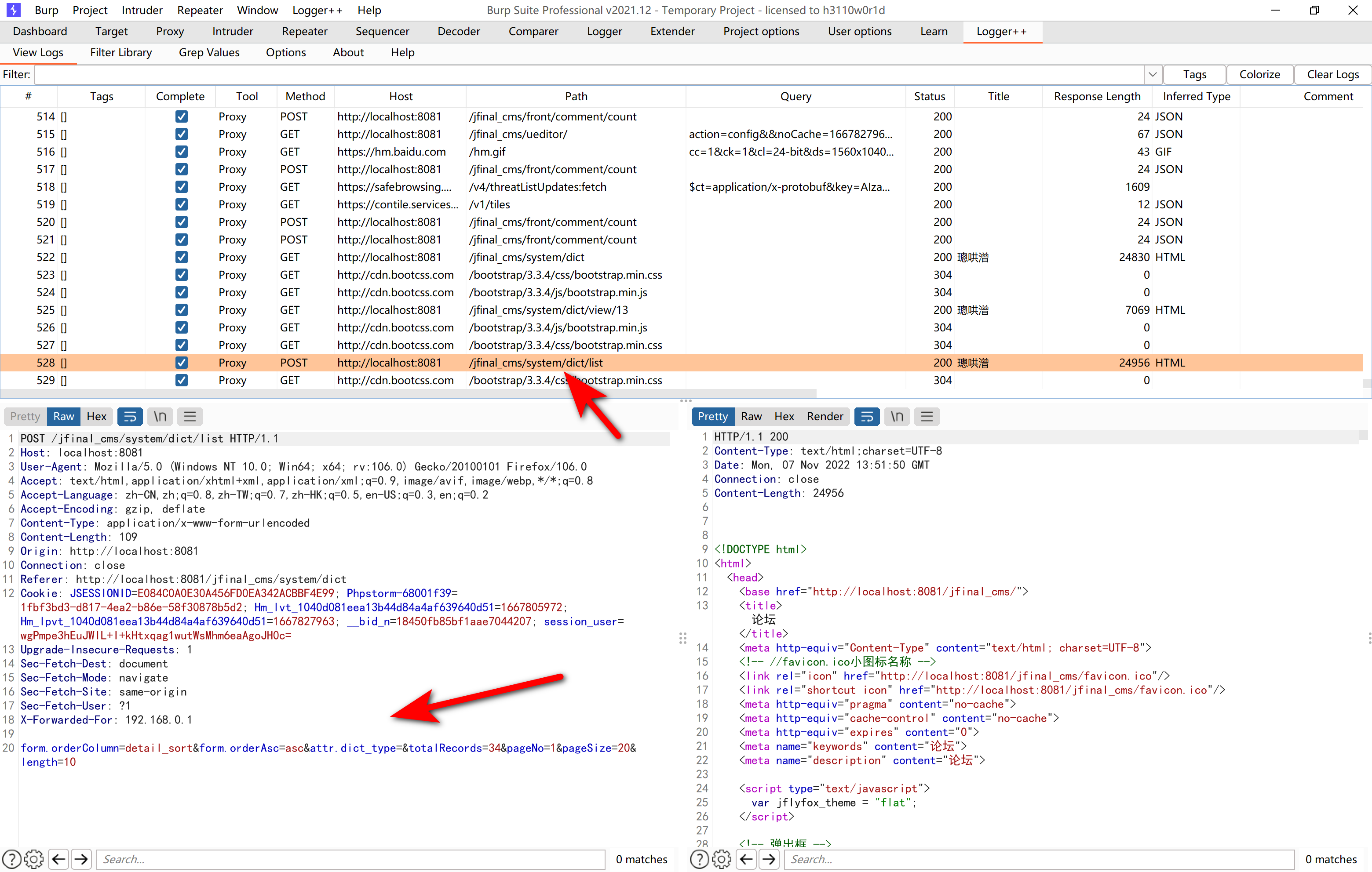Click response search help question icon
Screen dimensions: 1372x872
pos(699,858)
